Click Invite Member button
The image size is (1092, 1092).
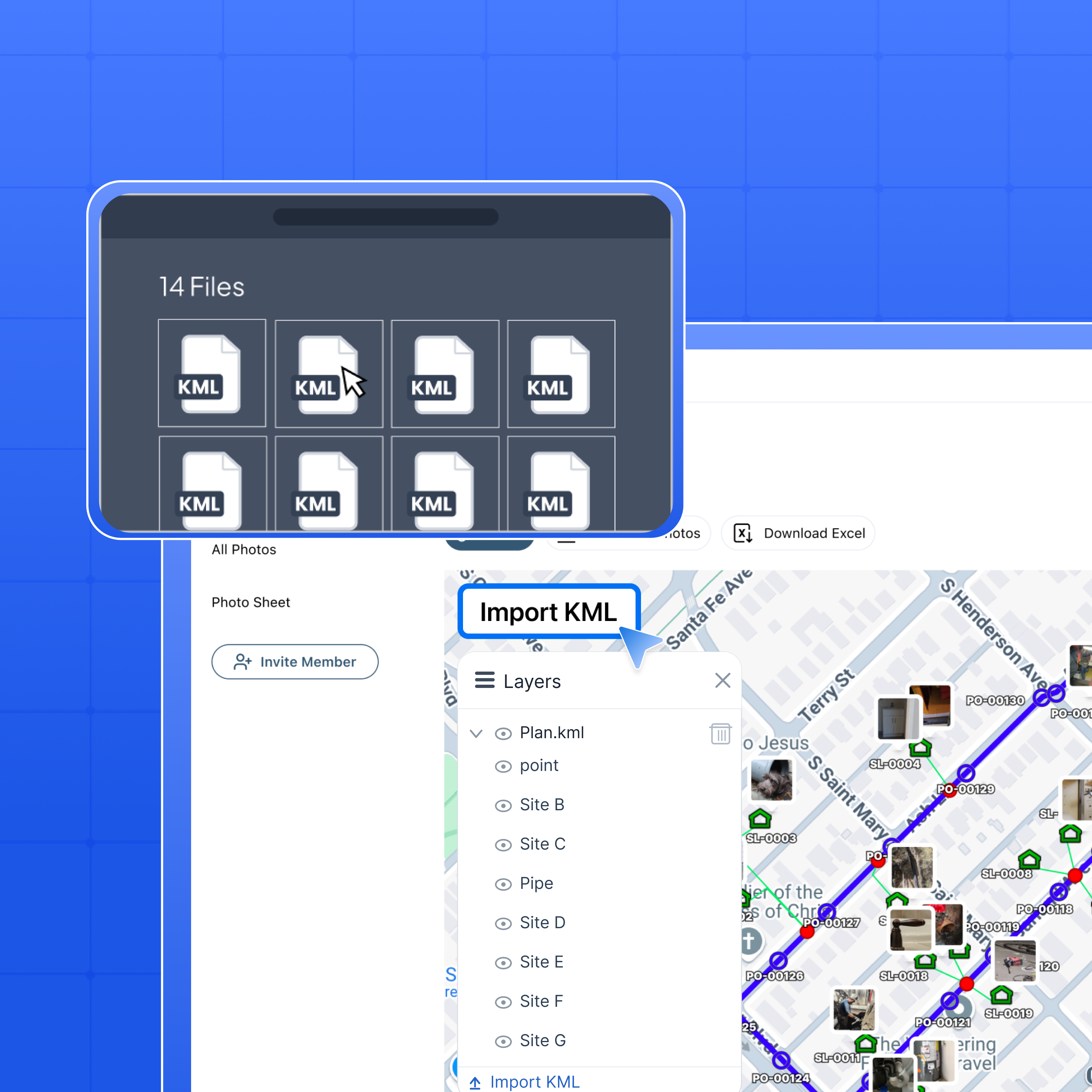(294, 661)
